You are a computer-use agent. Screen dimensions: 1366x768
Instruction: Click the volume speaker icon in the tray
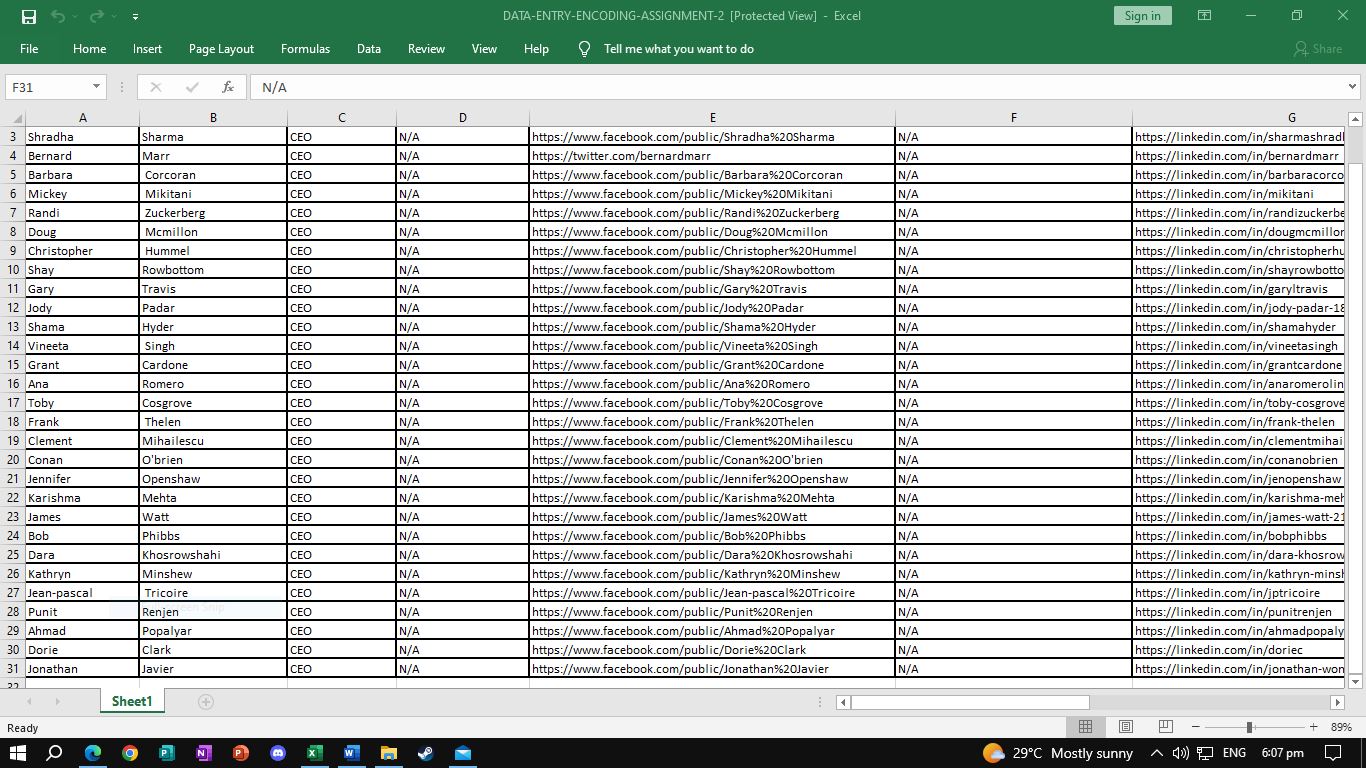[1180, 753]
